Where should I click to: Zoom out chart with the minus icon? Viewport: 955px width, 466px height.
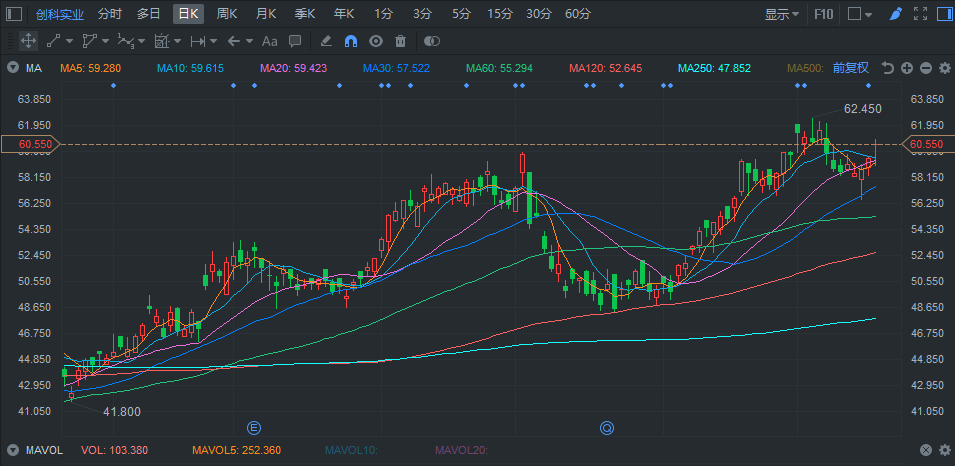[926, 68]
